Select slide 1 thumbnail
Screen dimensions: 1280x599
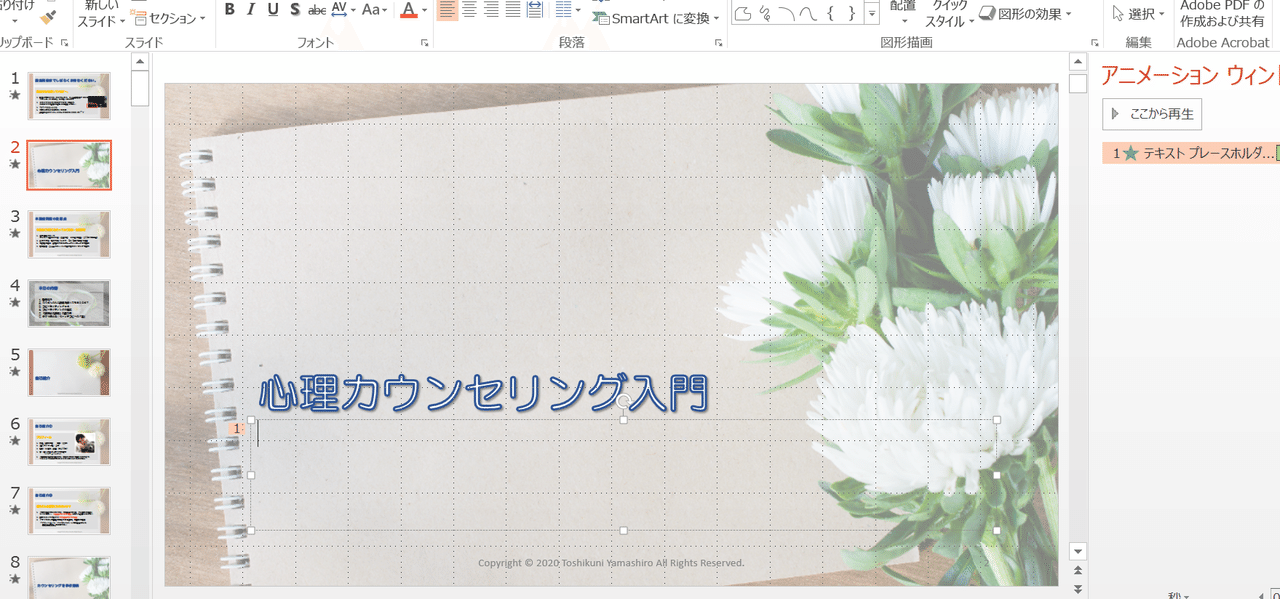tap(69, 96)
